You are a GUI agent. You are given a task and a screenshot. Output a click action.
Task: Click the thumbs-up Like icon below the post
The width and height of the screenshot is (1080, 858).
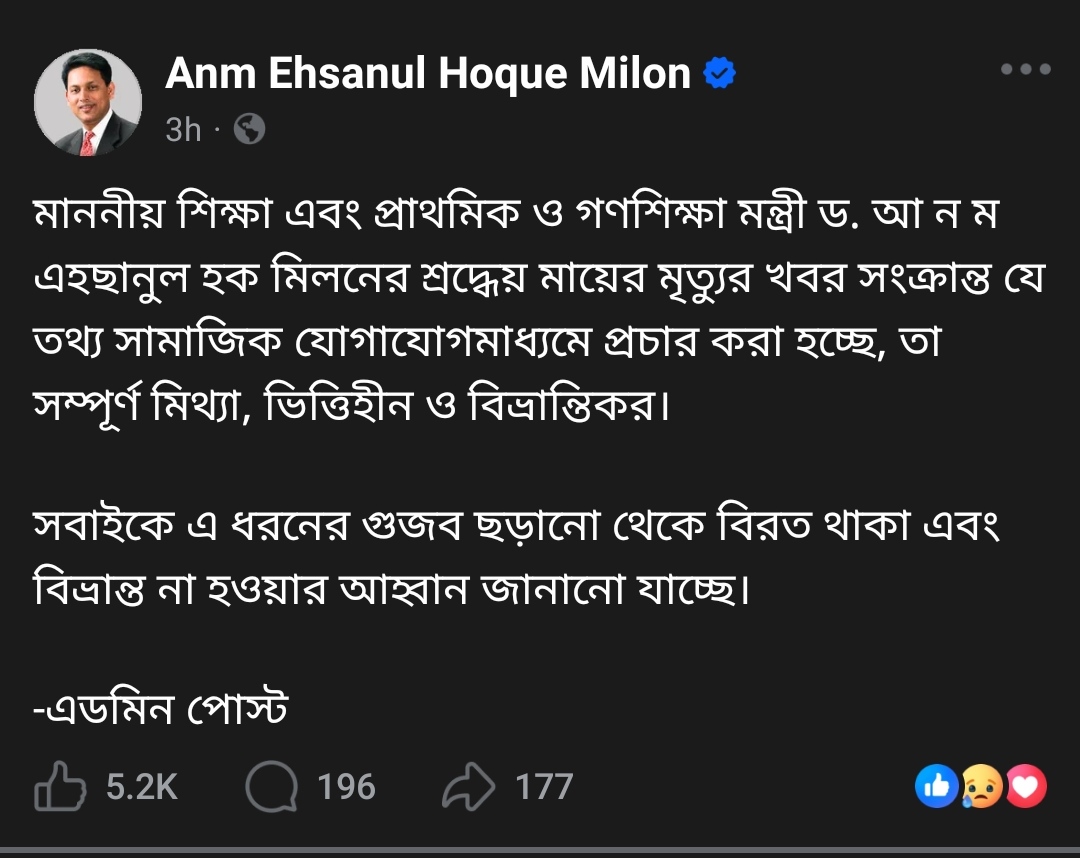62,787
